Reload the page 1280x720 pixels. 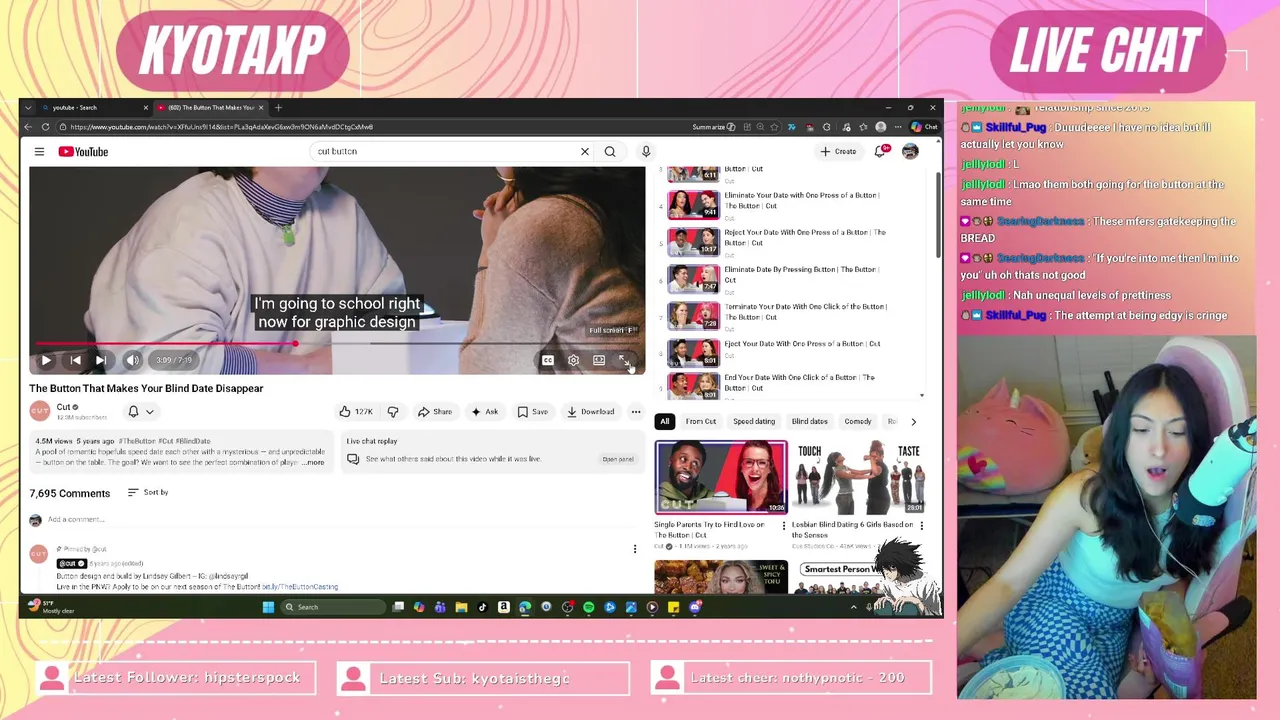(x=45, y=127)
